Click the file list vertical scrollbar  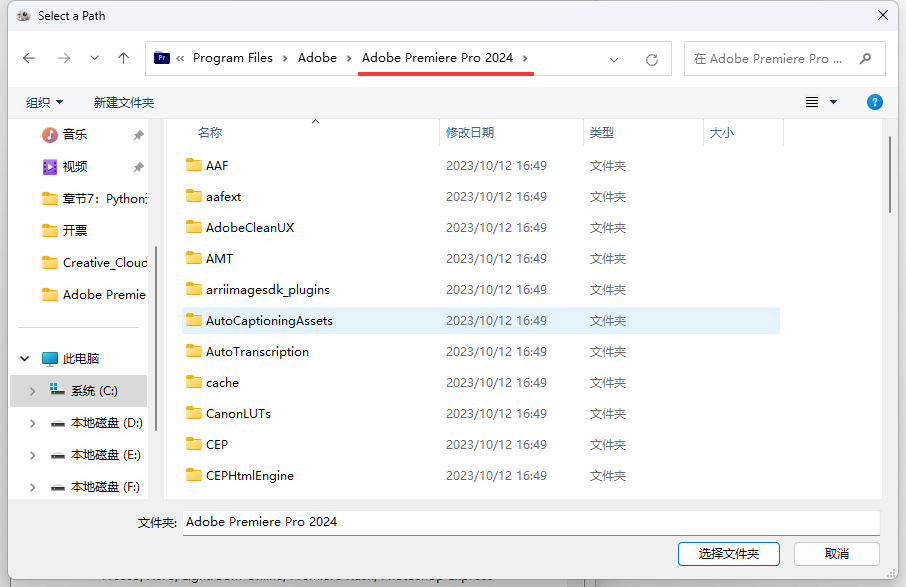890,175
